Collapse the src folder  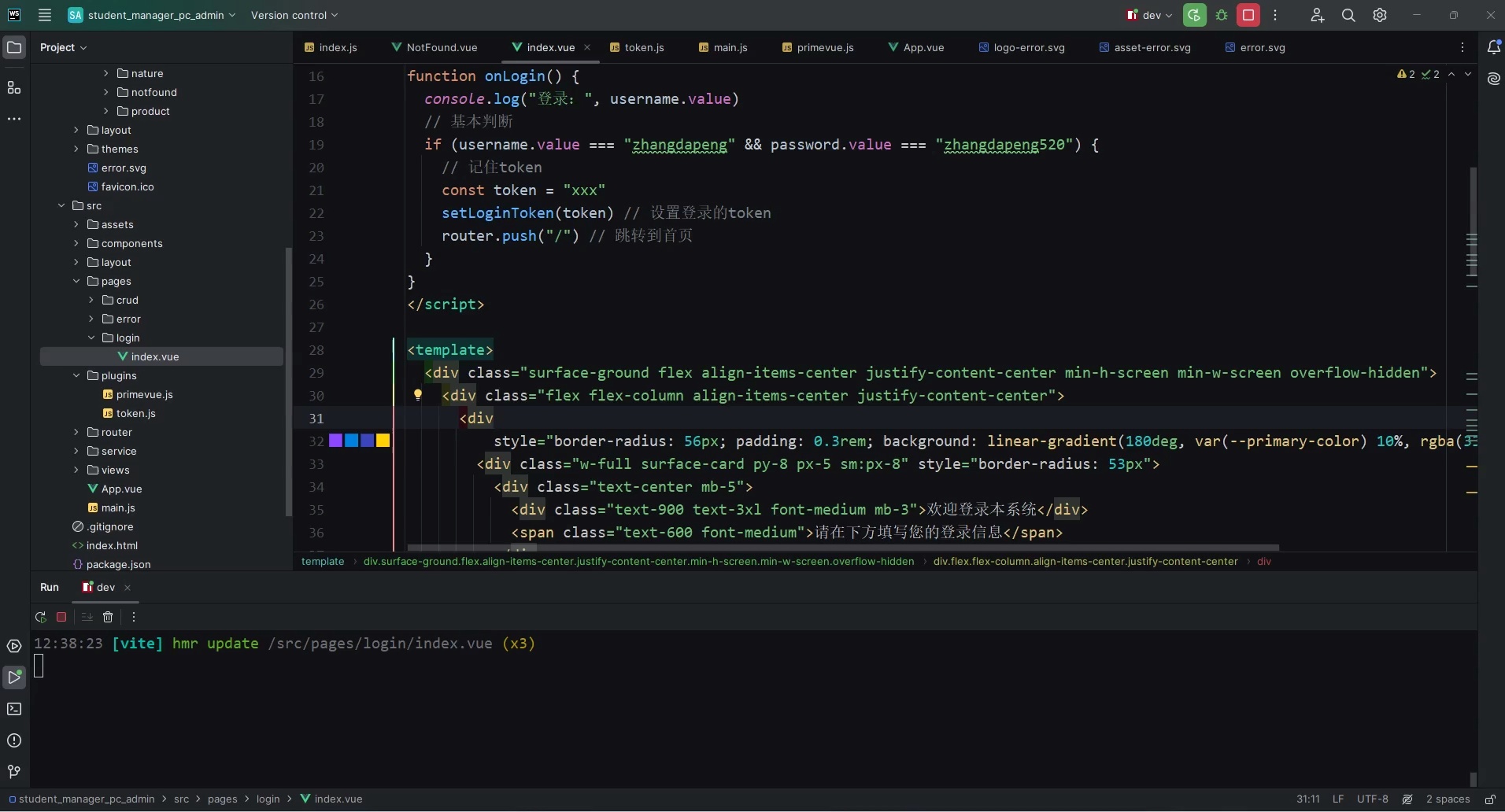(61, 205)
